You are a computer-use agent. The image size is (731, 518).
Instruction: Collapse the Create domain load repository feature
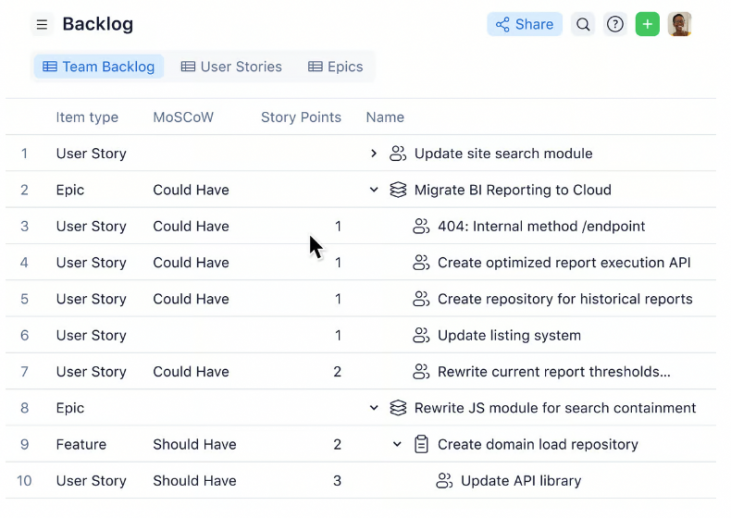tap(397, 444)
